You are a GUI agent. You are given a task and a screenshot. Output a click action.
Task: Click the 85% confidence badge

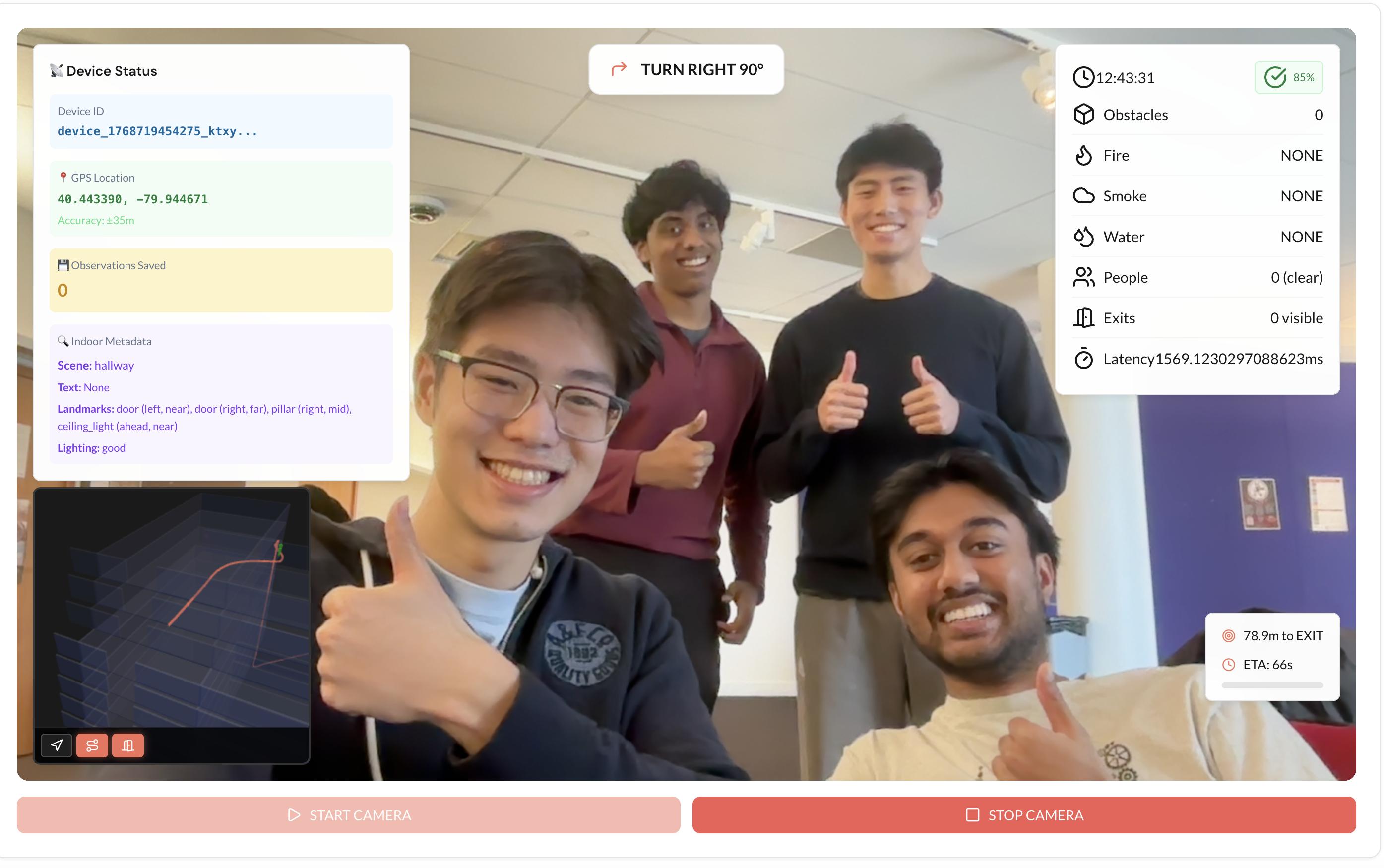pos(1288,77)
